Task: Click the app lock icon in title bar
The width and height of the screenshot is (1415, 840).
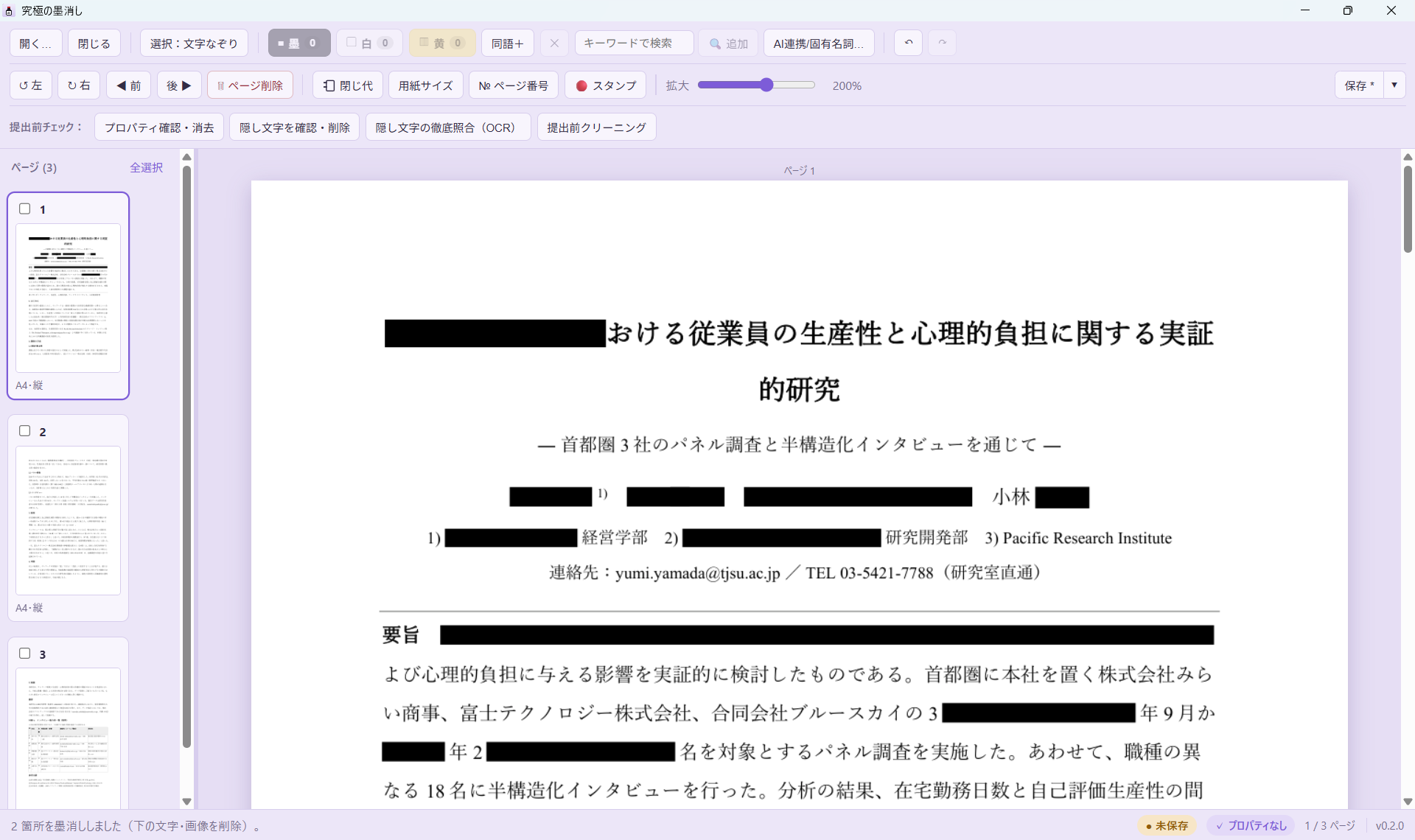Action: [9, 11]
